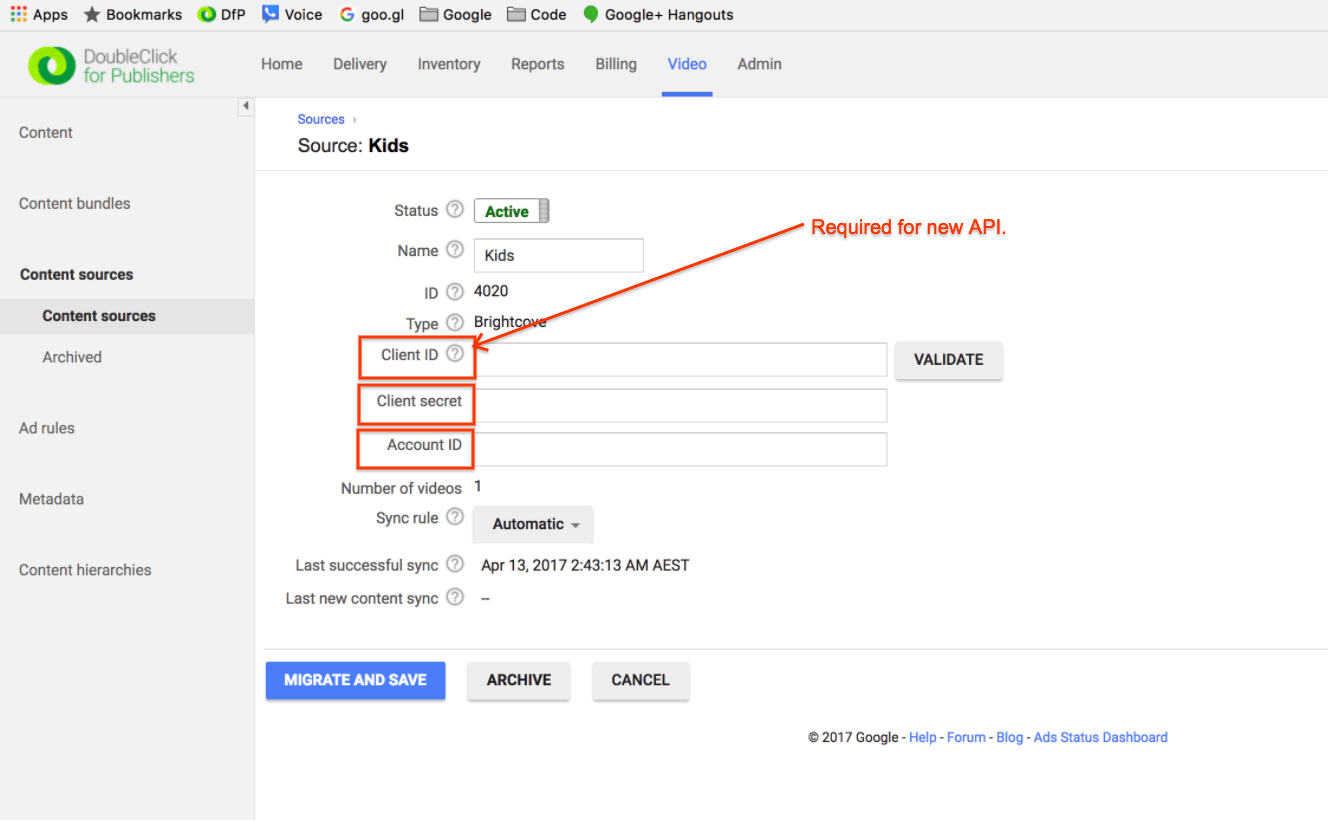Click into the Client secret field
Viewport: 1331px width, 821px height.
pos(681,405)
